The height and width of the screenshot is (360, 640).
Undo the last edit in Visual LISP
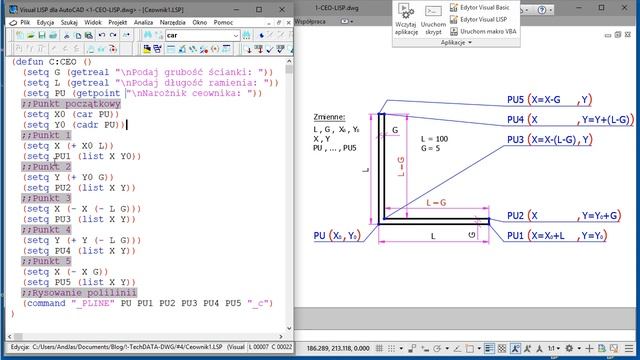(102, 36)
